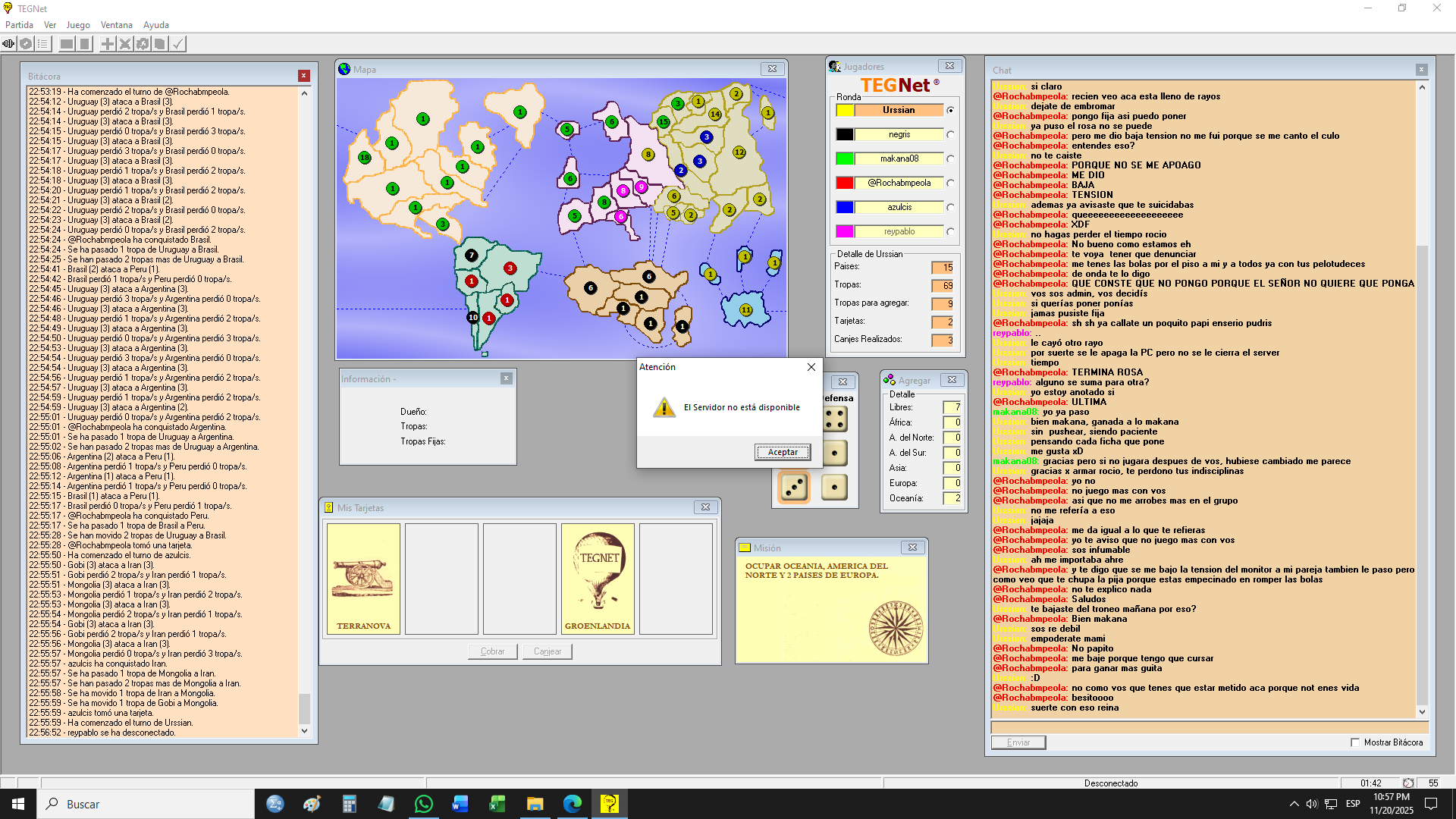Screen dimensions: 1456x819
Task: Click the checkmark end-turn toolbar icon
Action: [177, 44]
